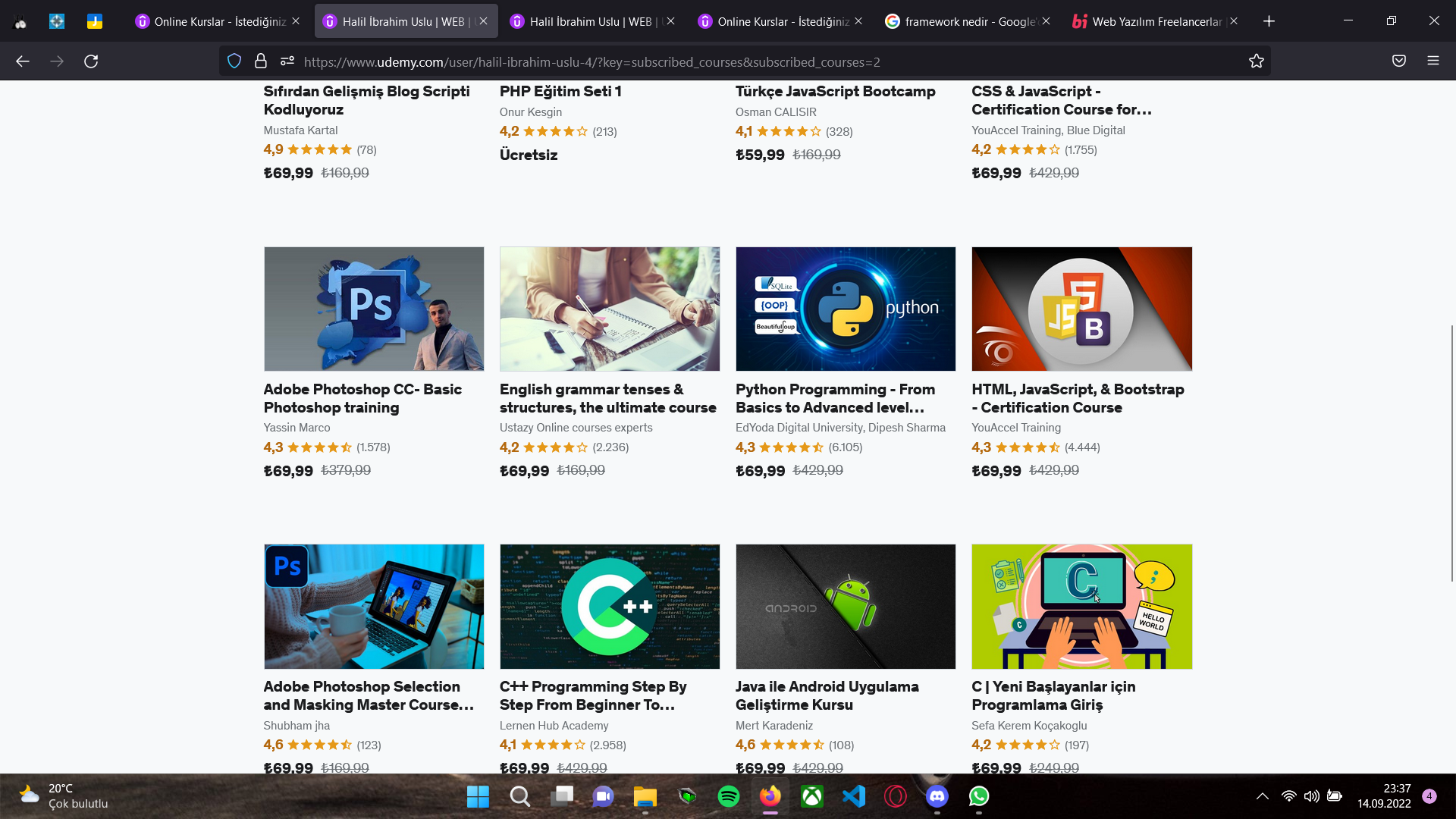Open Sıfırdan Gelişmiş Blog Scripti Kodluyoruz course
This screenshot has height=819, width=1456.
pyautogui.click(x=366, y=100)
